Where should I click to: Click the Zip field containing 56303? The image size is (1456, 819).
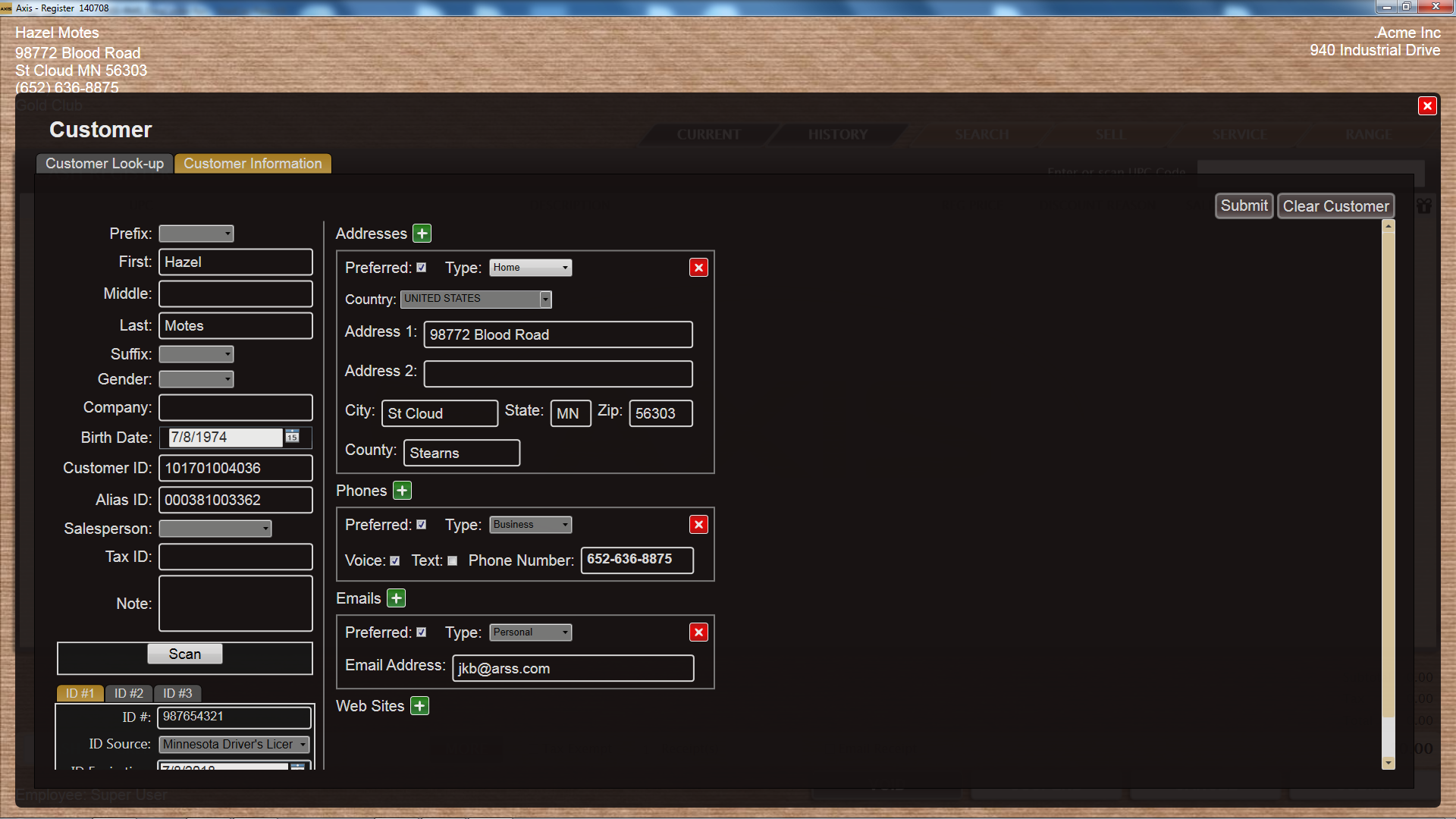661,414
